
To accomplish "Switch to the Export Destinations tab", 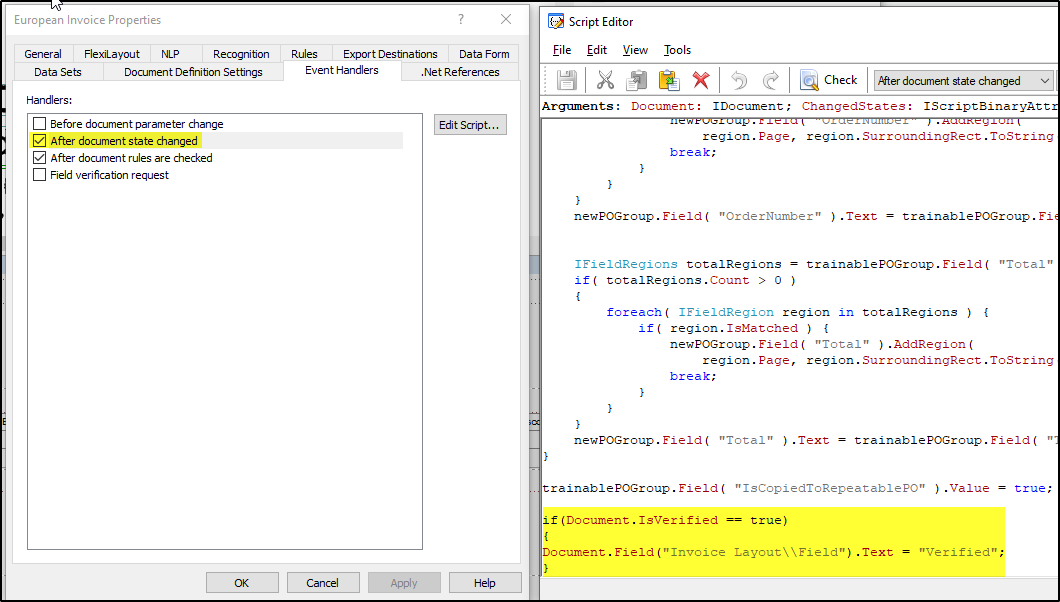I will (x=390, y=54).
